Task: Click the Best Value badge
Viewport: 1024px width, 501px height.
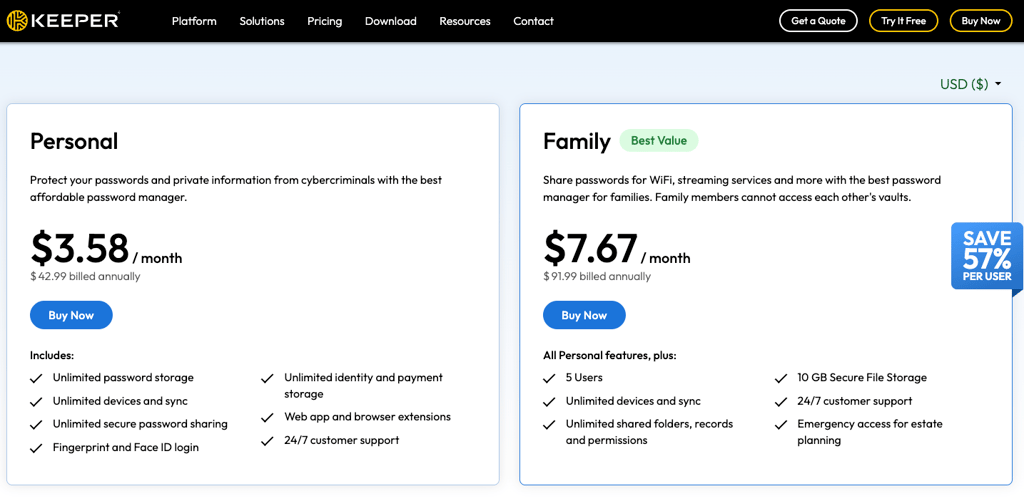Action: click(x=658, y=140)
